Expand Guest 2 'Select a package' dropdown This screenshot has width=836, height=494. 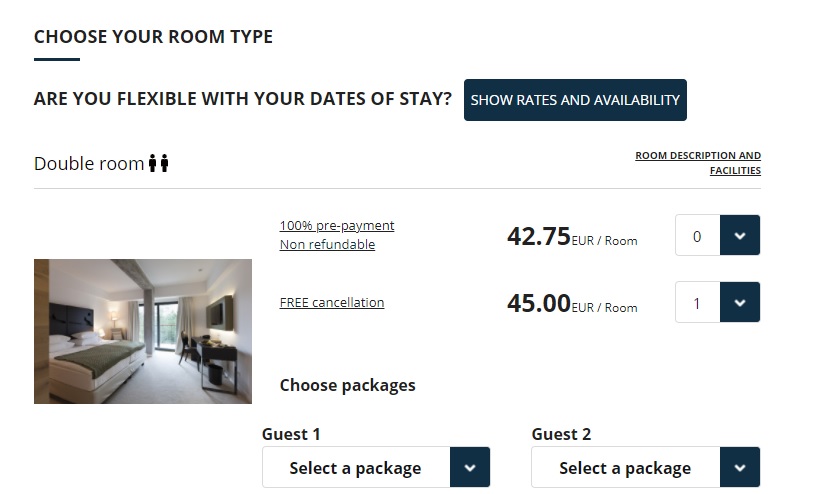(625, 467)
